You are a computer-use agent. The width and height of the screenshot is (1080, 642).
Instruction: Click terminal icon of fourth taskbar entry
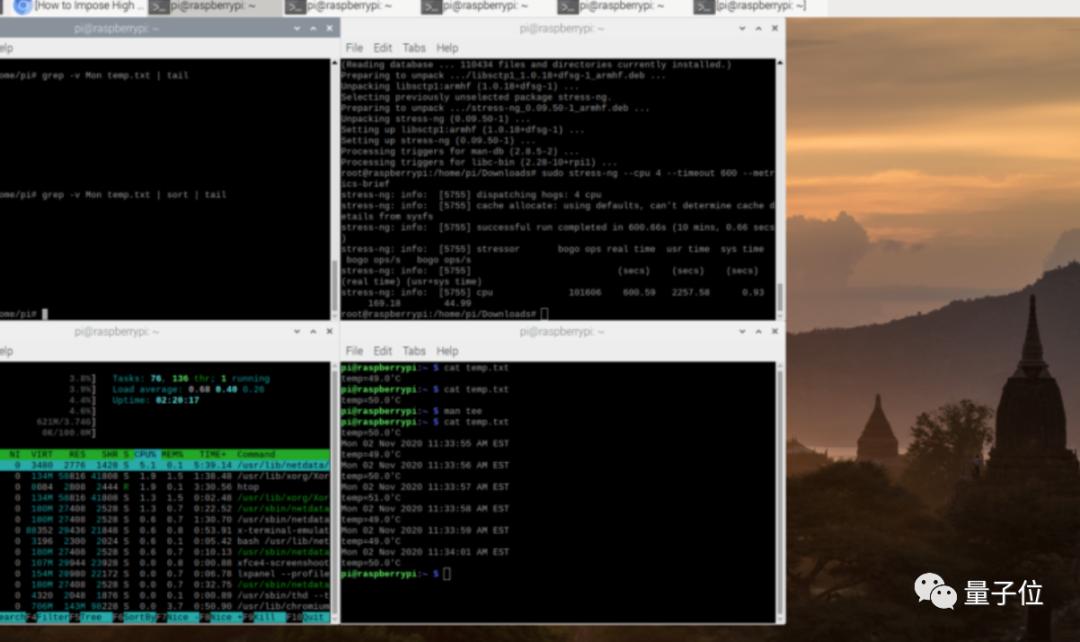pos(431,7)
